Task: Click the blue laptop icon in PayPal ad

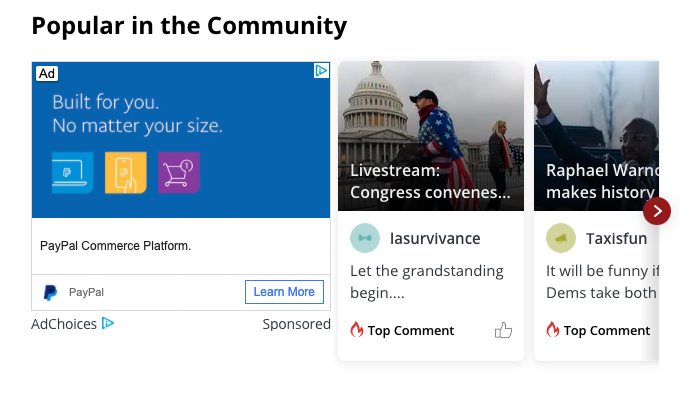Action: tap(72, 173)
